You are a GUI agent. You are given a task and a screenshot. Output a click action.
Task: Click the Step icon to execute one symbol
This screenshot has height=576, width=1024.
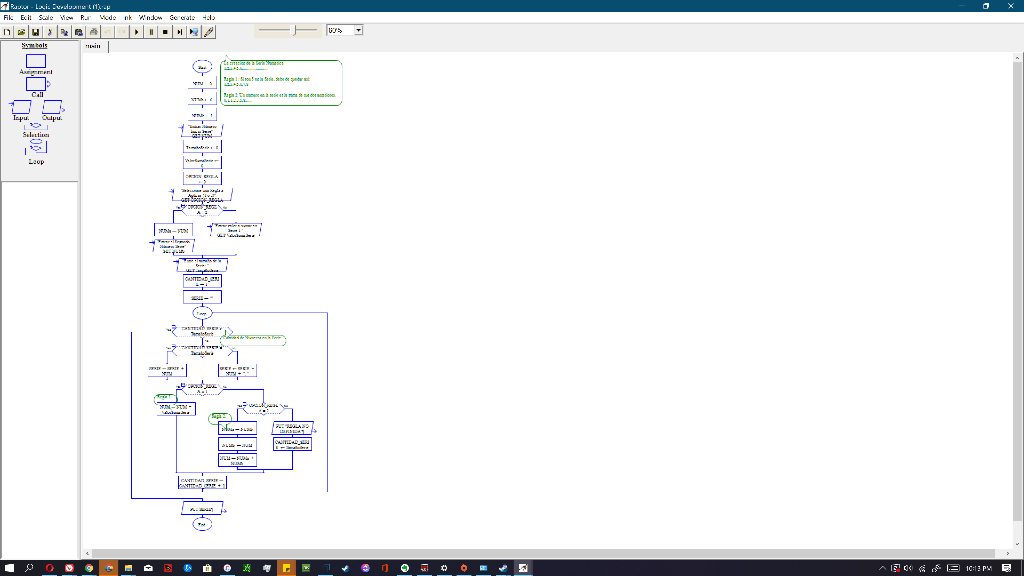click(180, 31)
